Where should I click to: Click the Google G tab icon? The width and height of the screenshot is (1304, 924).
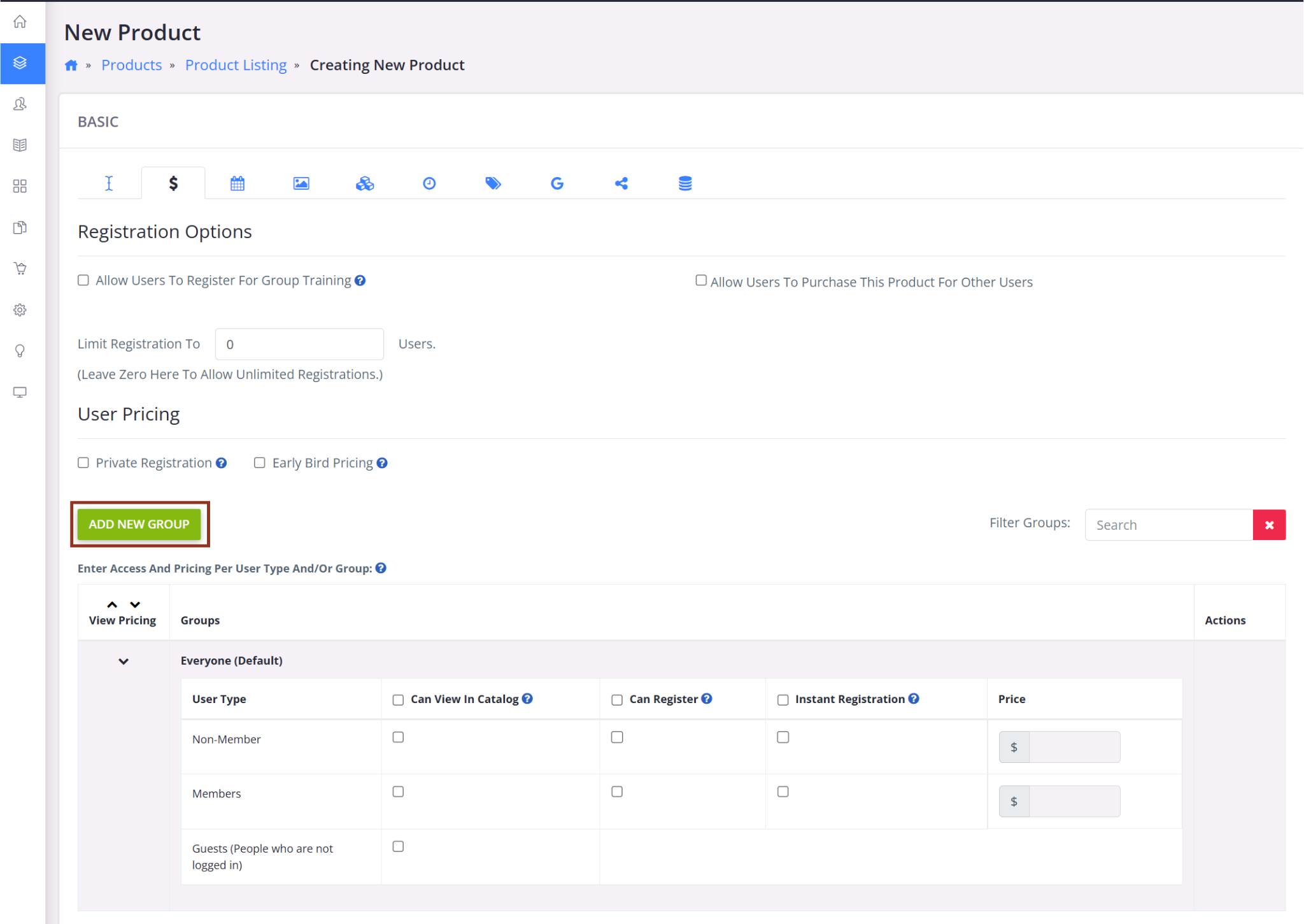557,183
